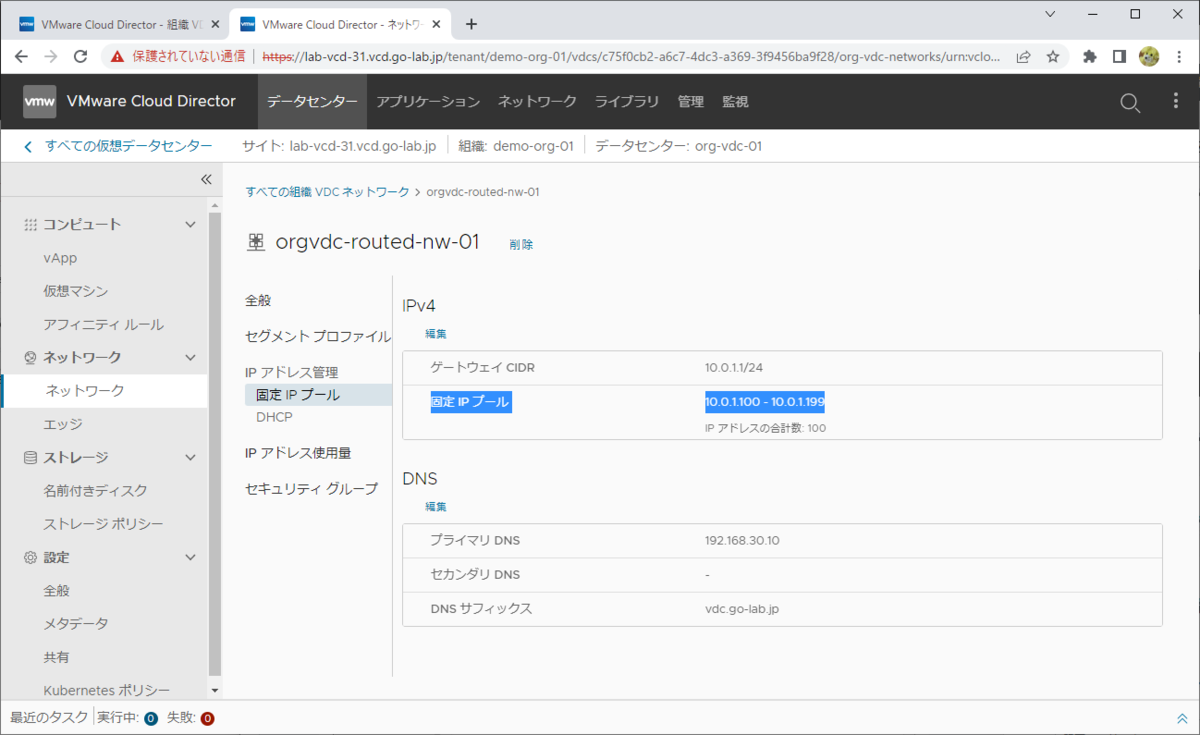Click the VMware vmw logo icon
The height and width of the screenshot is (735, 1200).
(40, 101)
